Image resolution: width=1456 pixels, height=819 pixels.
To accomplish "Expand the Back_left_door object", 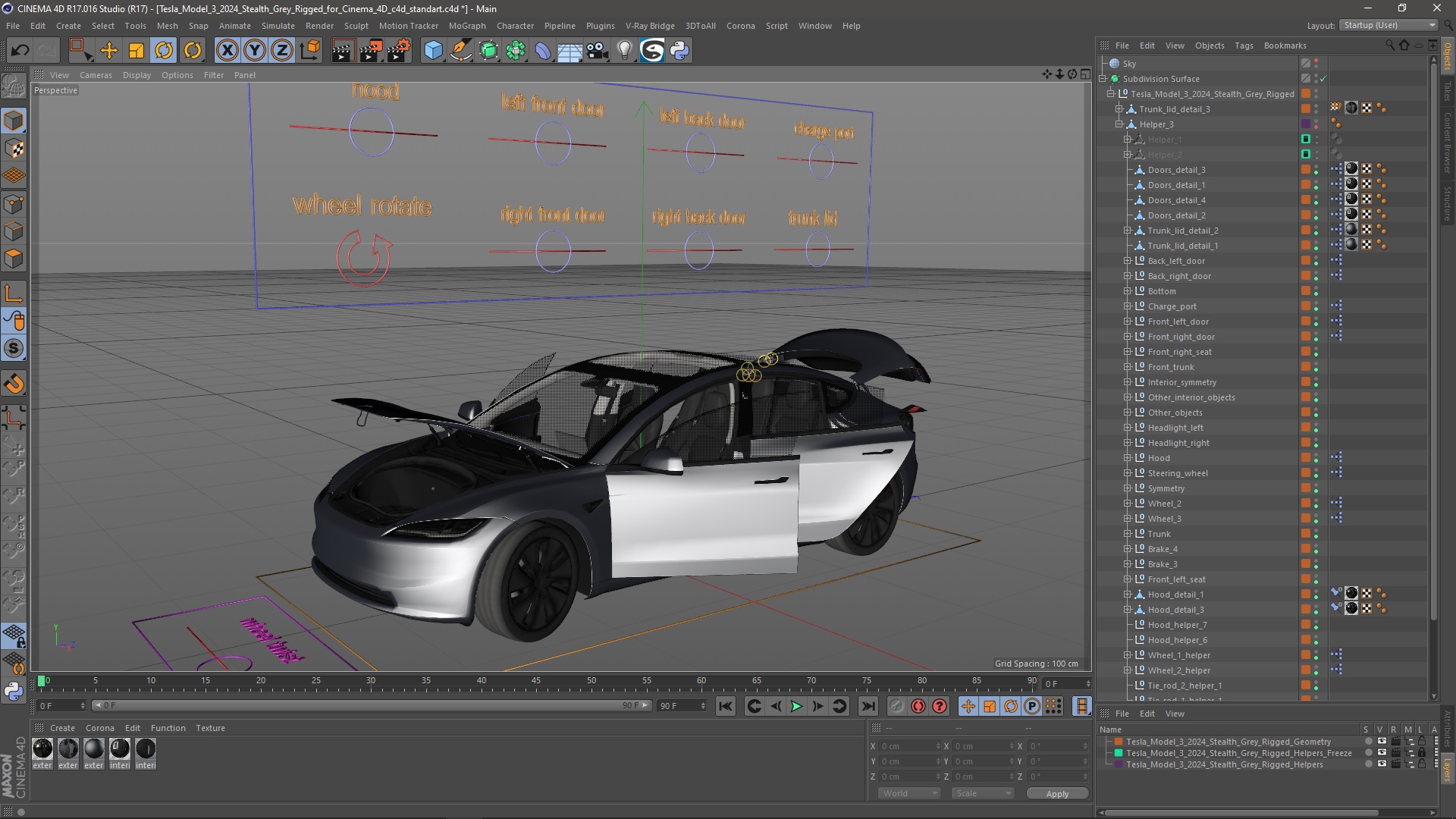I will [x=1127, y=261].
